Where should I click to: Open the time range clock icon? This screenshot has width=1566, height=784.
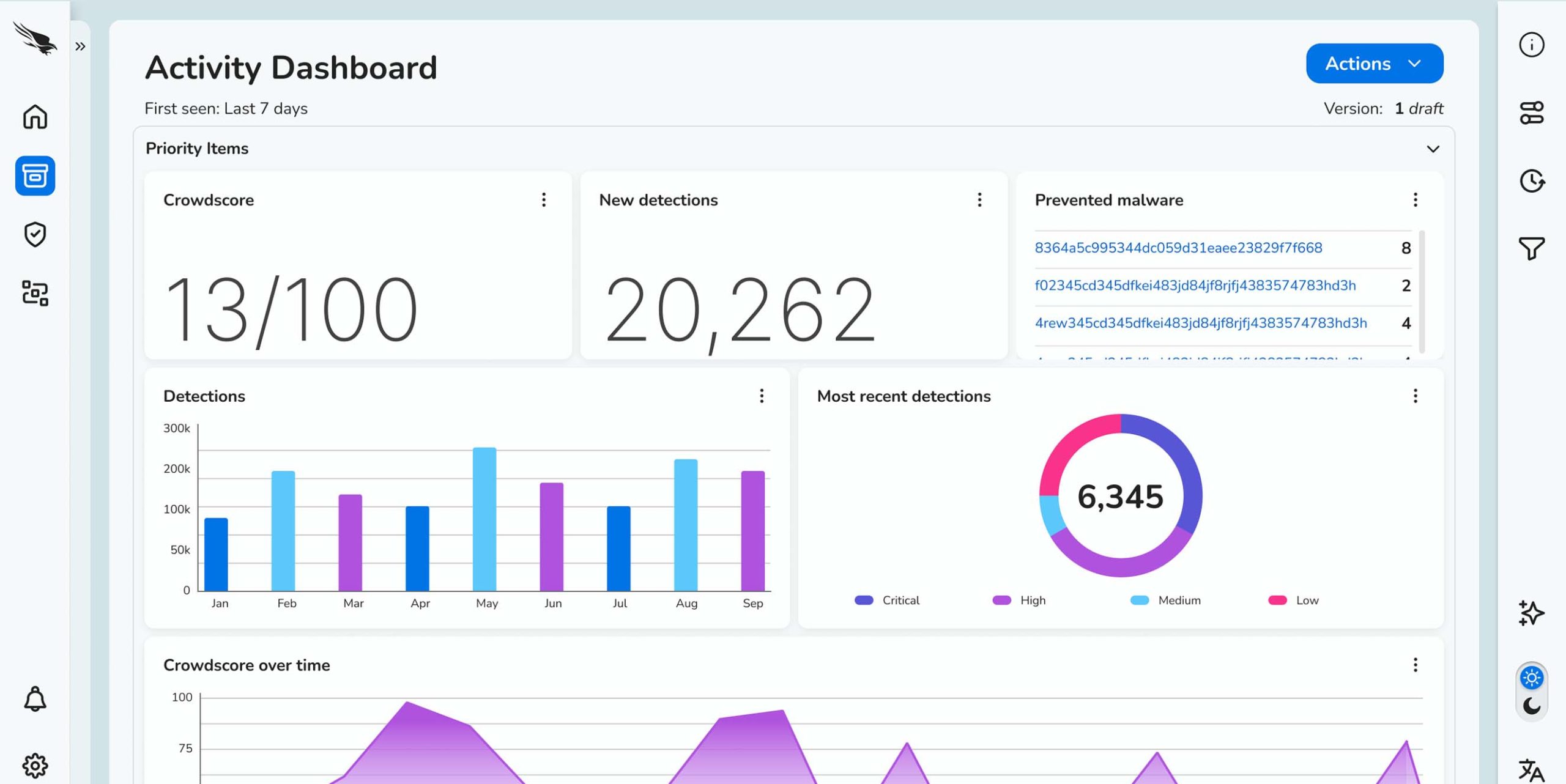pyautogui.click(x=1532, y=181)
